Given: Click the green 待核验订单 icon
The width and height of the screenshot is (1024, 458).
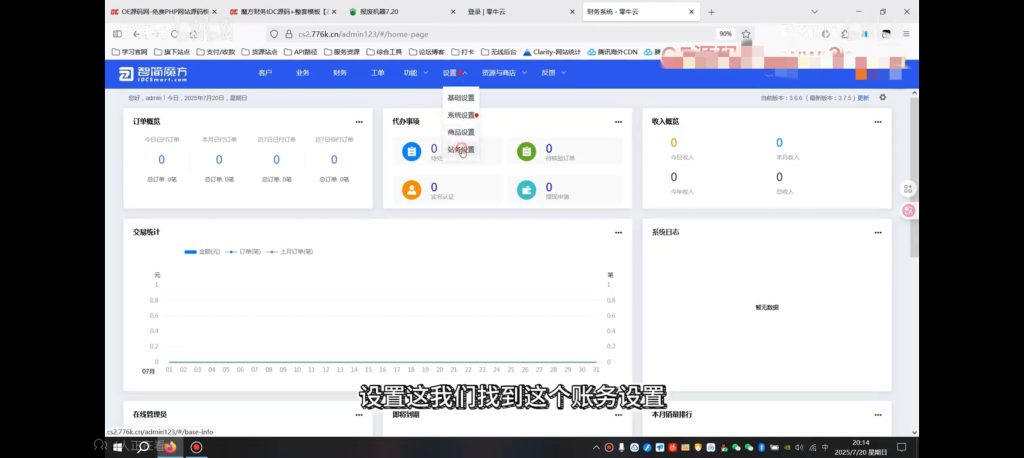Looking at the screenshot, I should point(527,151).
